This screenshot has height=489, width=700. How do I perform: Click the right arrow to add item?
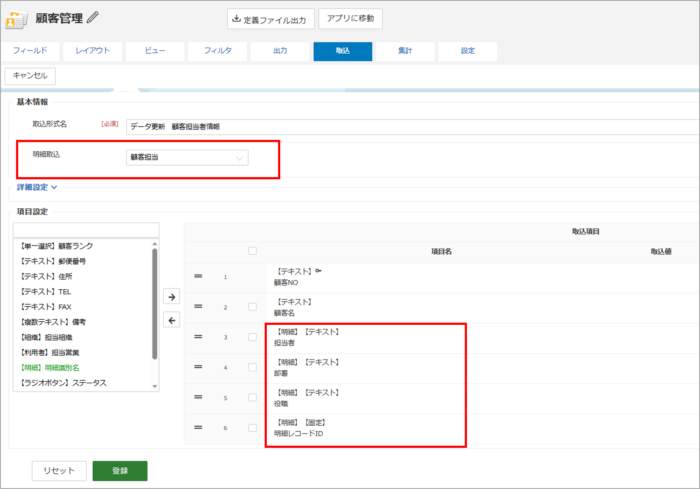pyautogui.click(x=172, y=297)
